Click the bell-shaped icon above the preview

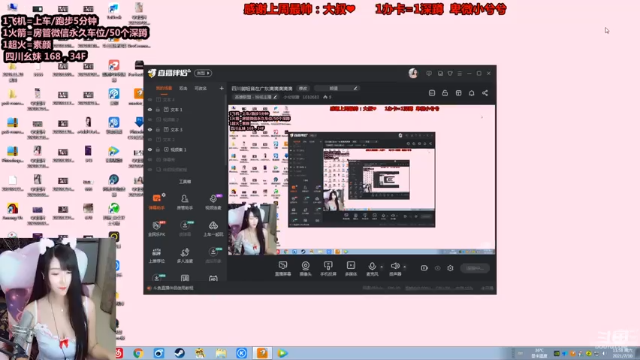[x=471, y=93]
